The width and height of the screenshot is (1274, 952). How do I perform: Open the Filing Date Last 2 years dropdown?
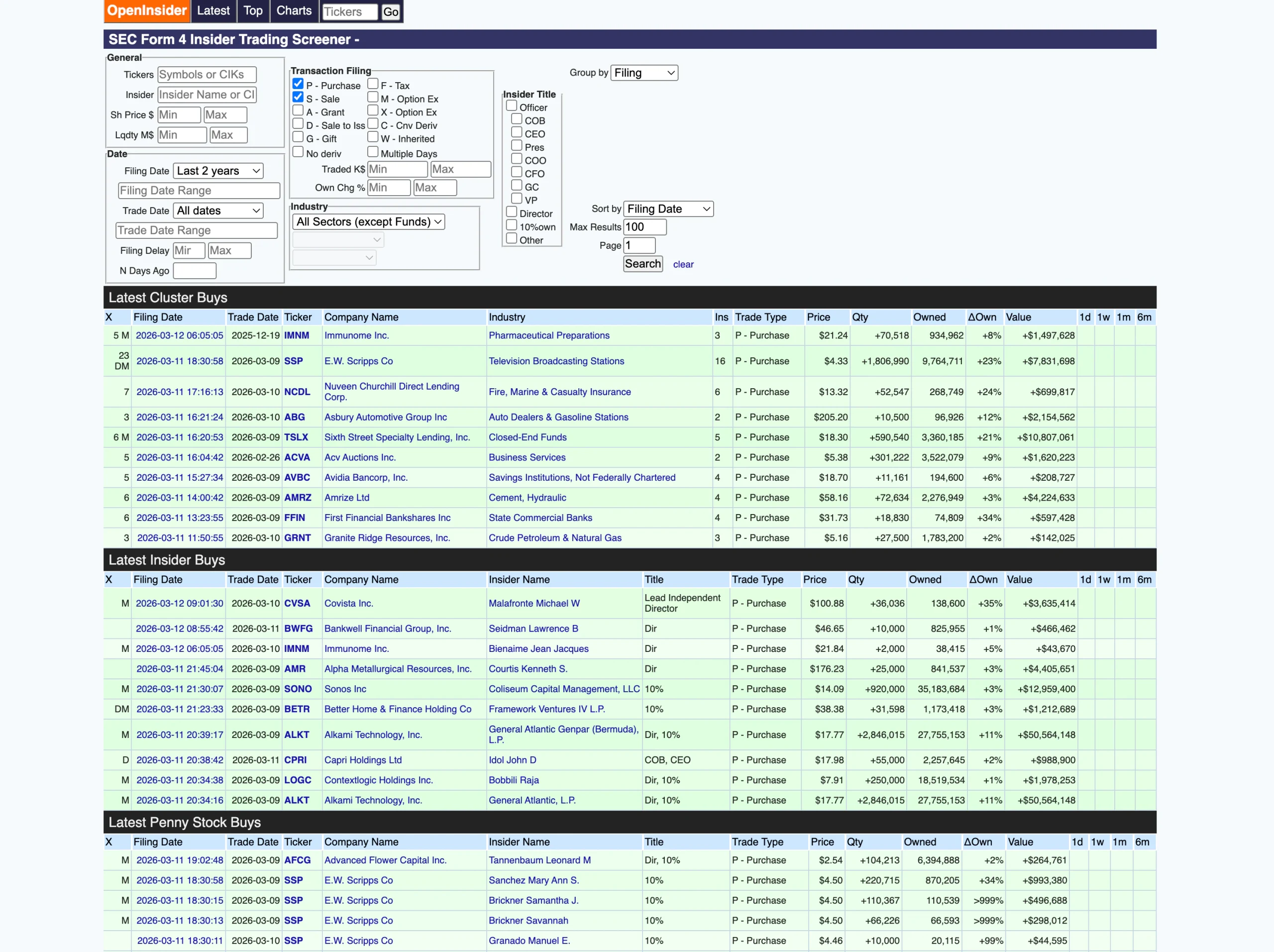click(x=217, y=171)
